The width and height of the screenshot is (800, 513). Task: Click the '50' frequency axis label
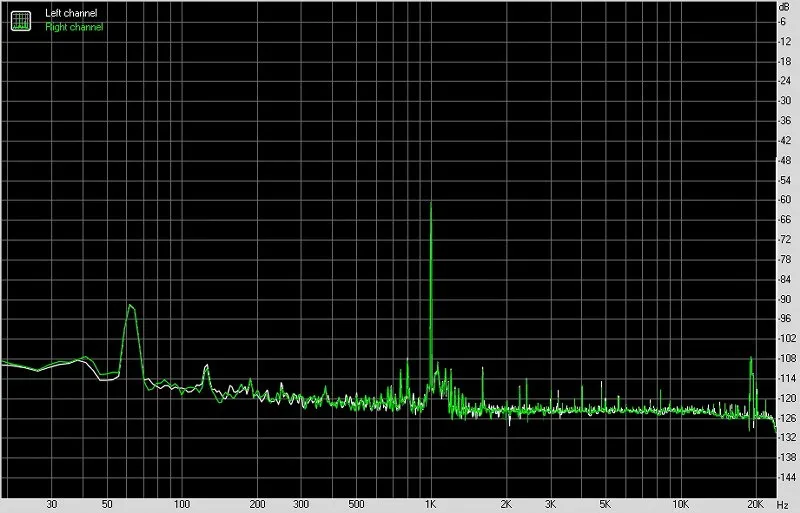107,504
